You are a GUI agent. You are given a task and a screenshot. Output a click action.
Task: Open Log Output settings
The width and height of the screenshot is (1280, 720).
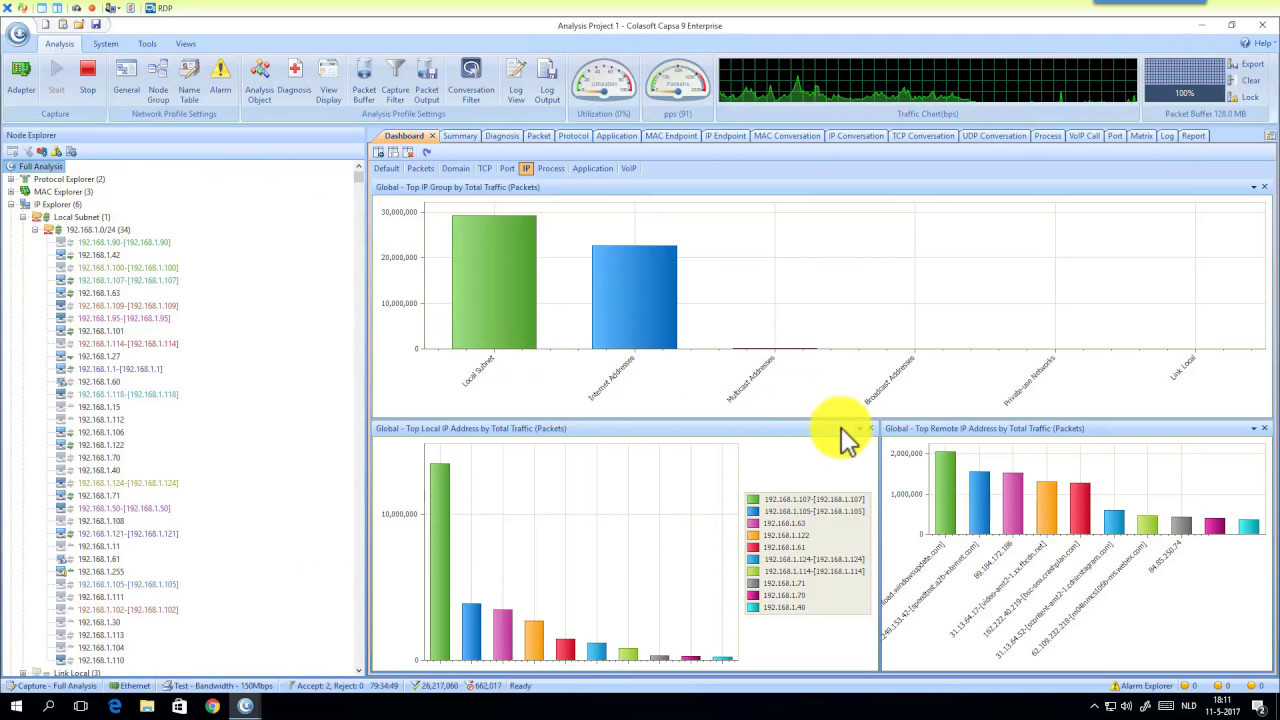coord(547,81)
